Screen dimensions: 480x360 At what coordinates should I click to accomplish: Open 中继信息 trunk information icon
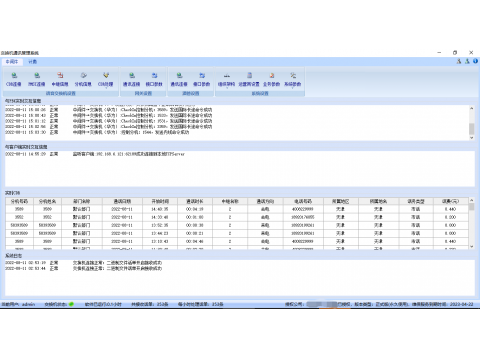click(x=60, y=80)
